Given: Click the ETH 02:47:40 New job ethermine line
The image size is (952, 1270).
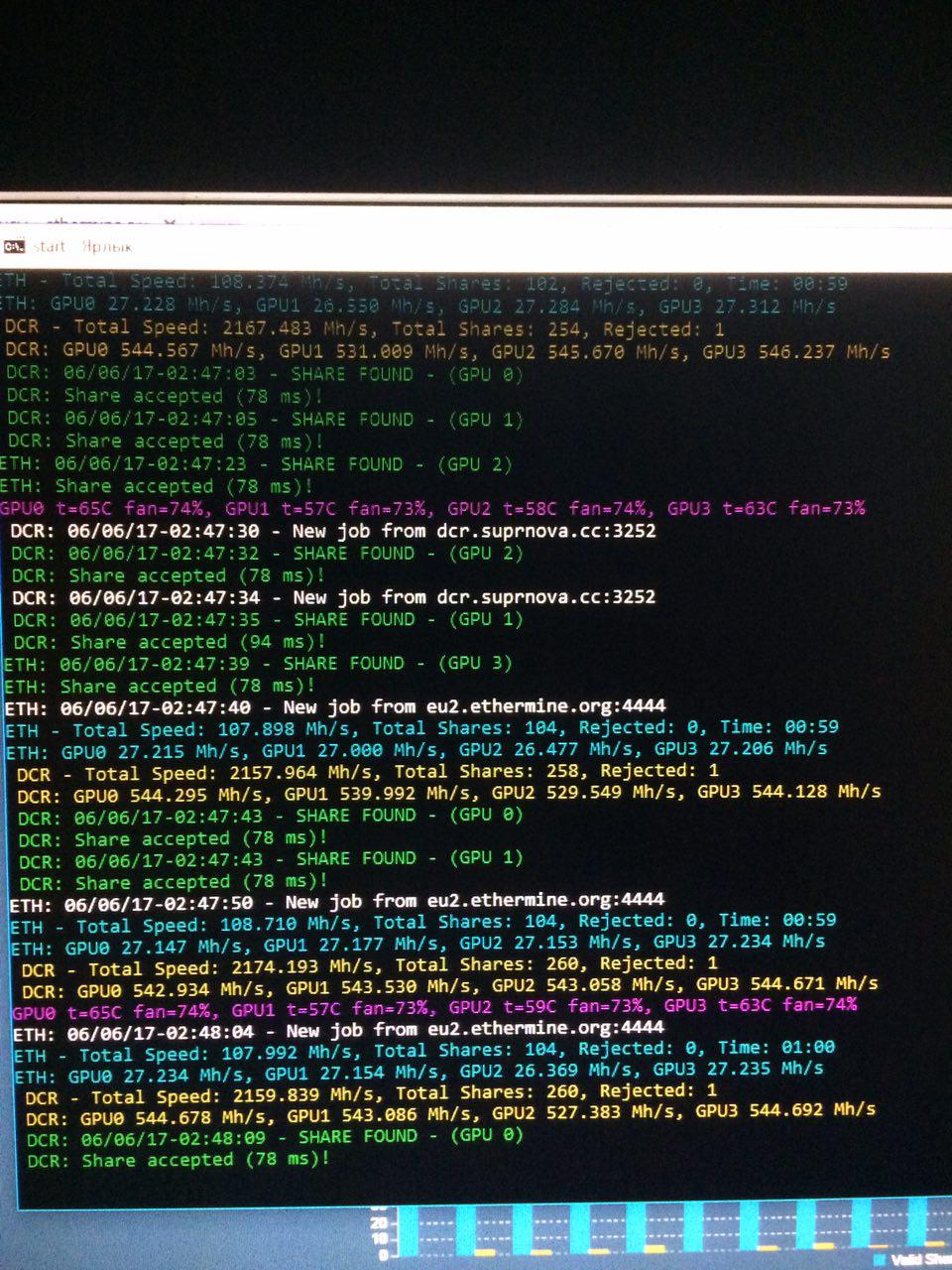Looking at the screenshot, I should [x=335, y=707].
